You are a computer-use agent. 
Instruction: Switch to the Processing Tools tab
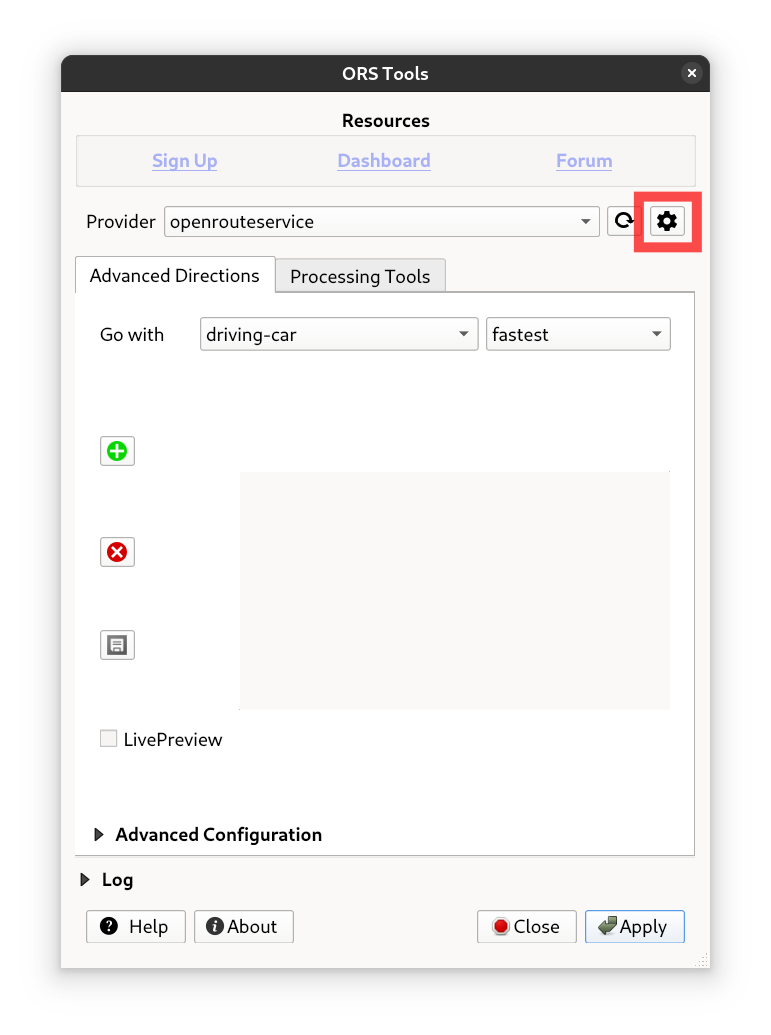click(x=360, y=276)
